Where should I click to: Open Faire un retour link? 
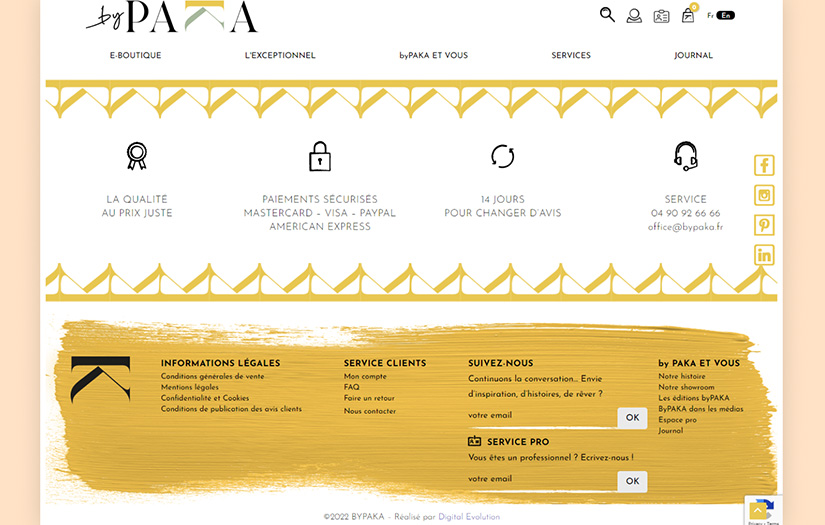(369, 398)
